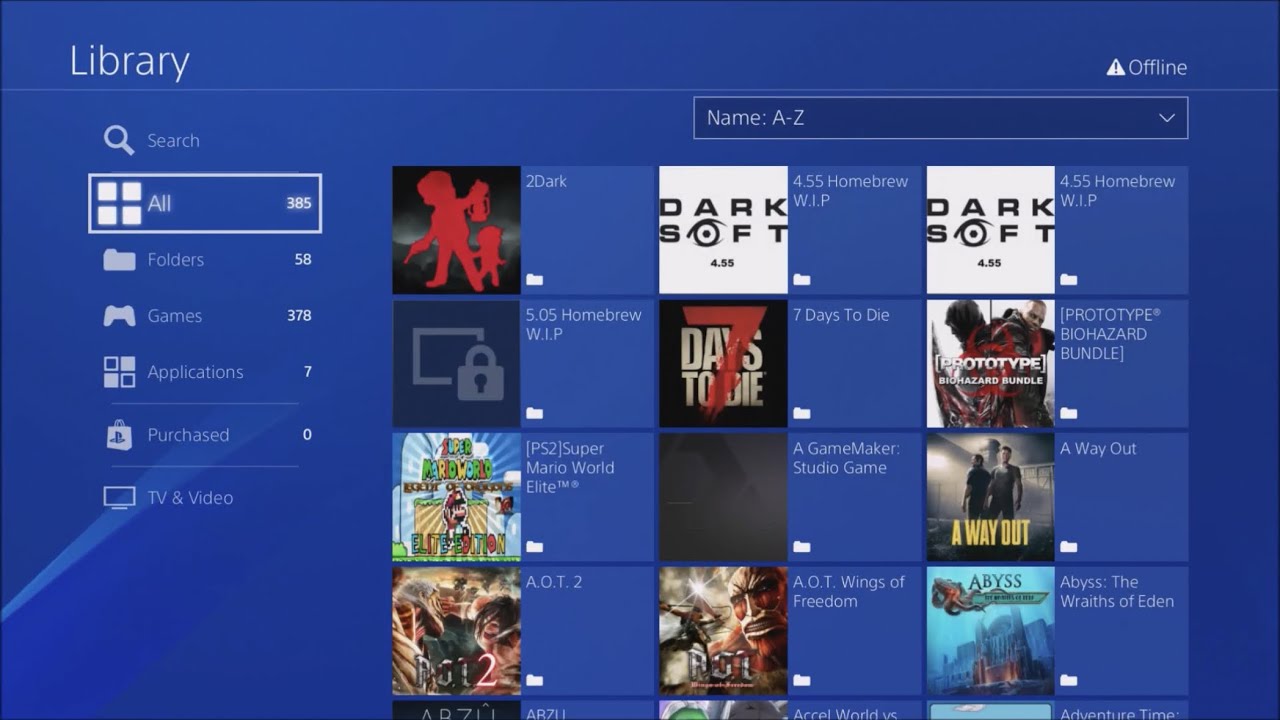The image size is (1280, 720).
Task: Open the Abyss Wraiths of Eden cover art
Action: tap(990, 630)
